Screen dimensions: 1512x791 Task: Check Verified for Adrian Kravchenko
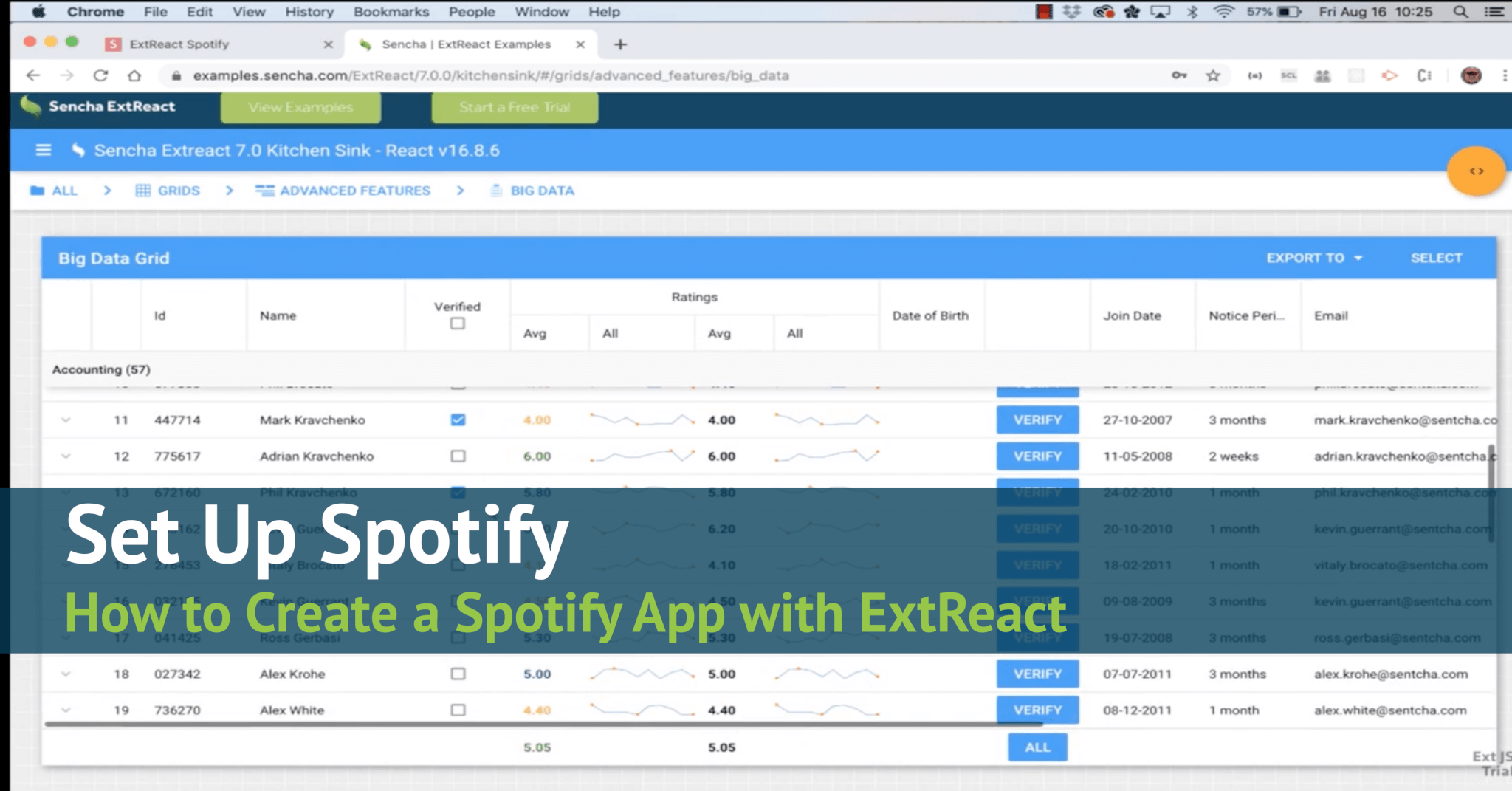(x=458, y=456)
